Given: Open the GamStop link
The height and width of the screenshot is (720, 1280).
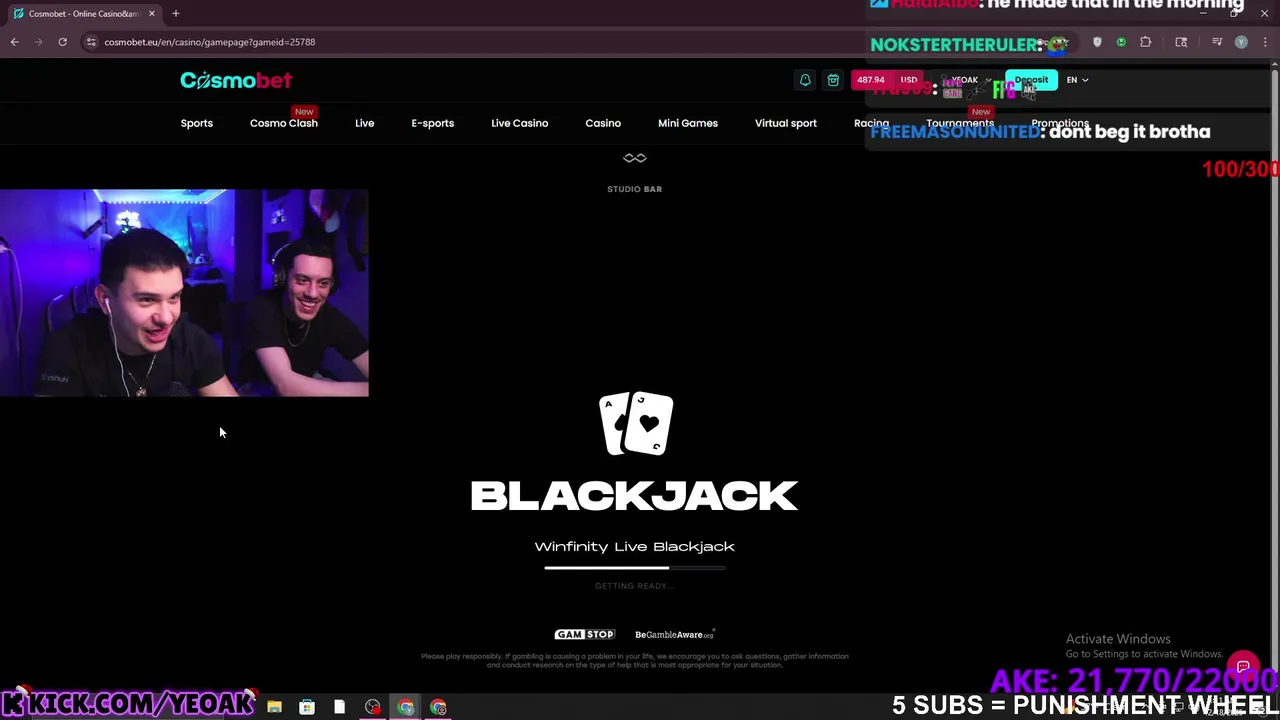Looking at the screenshot, I should click(585, 634).
